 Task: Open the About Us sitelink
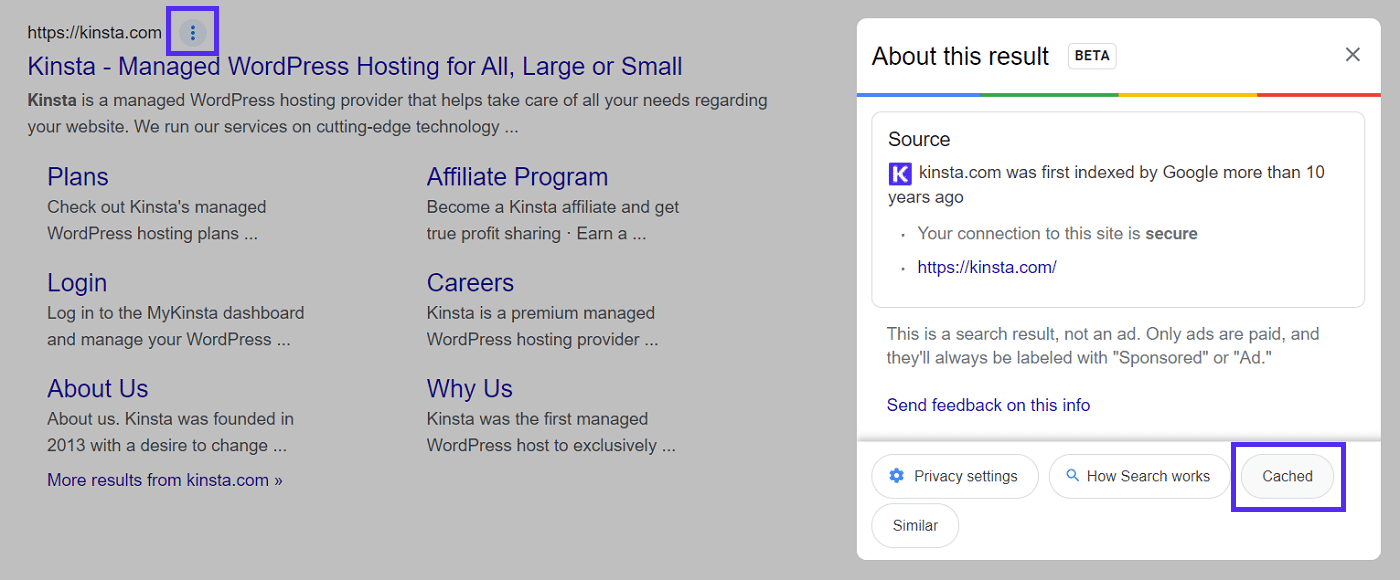[x=97, y=388]
